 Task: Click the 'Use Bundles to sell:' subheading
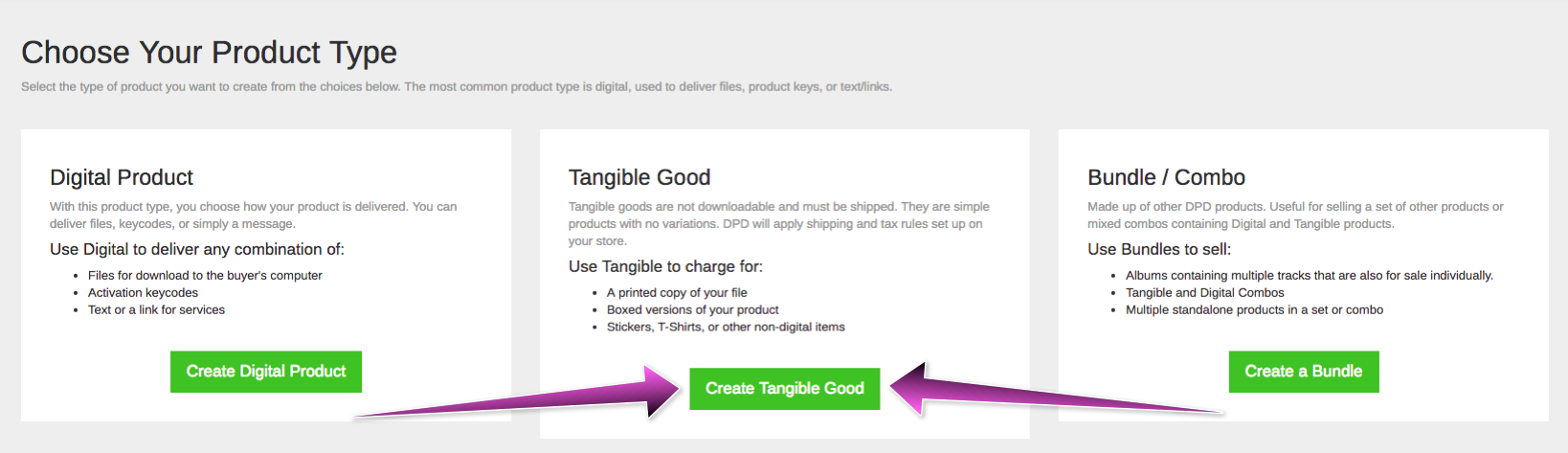point(1159,249)
